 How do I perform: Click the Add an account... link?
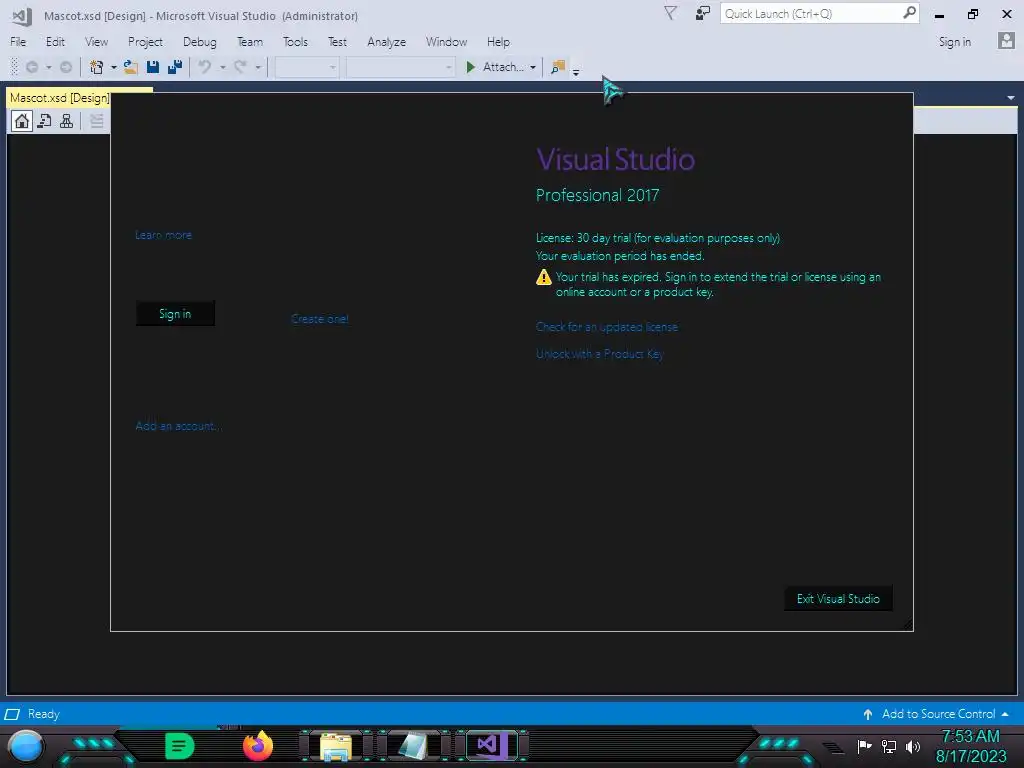click(178, 426)
